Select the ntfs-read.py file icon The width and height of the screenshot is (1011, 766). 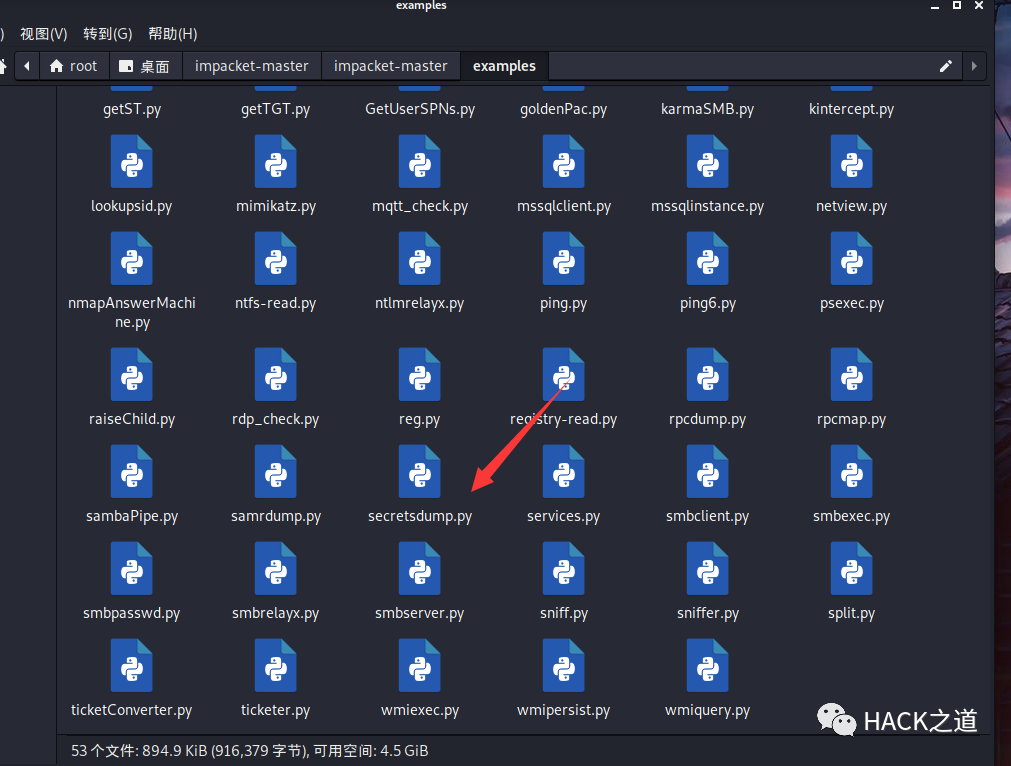(275, 259)
